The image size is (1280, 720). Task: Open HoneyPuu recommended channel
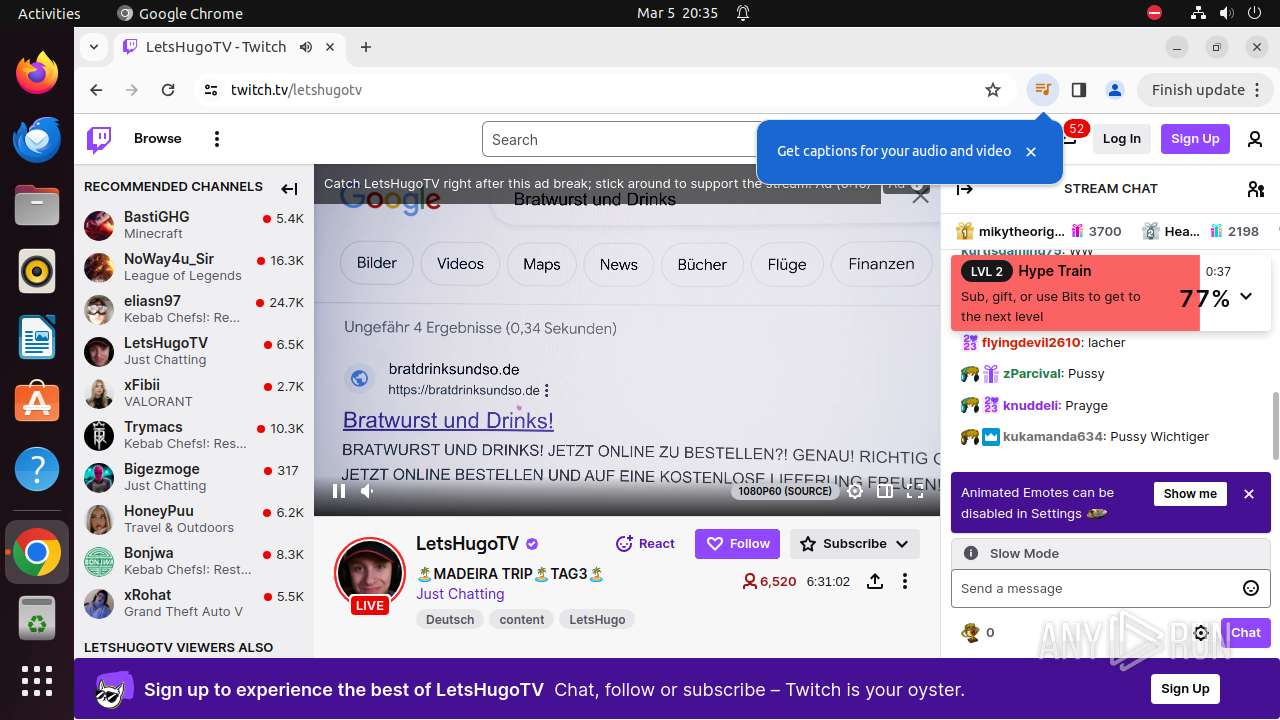[194, 519]
